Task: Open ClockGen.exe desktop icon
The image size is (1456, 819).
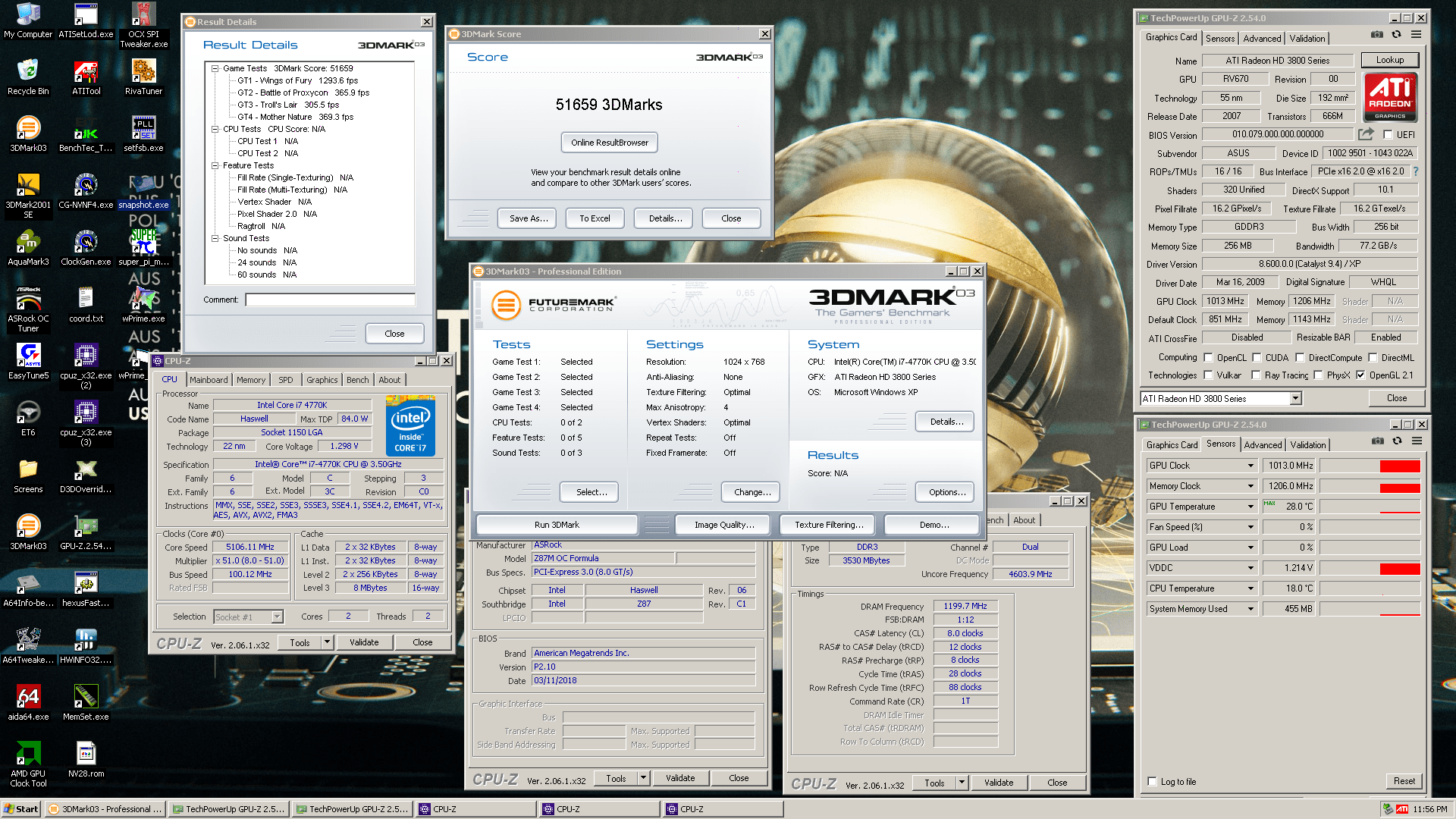Action: click(86, 247)
